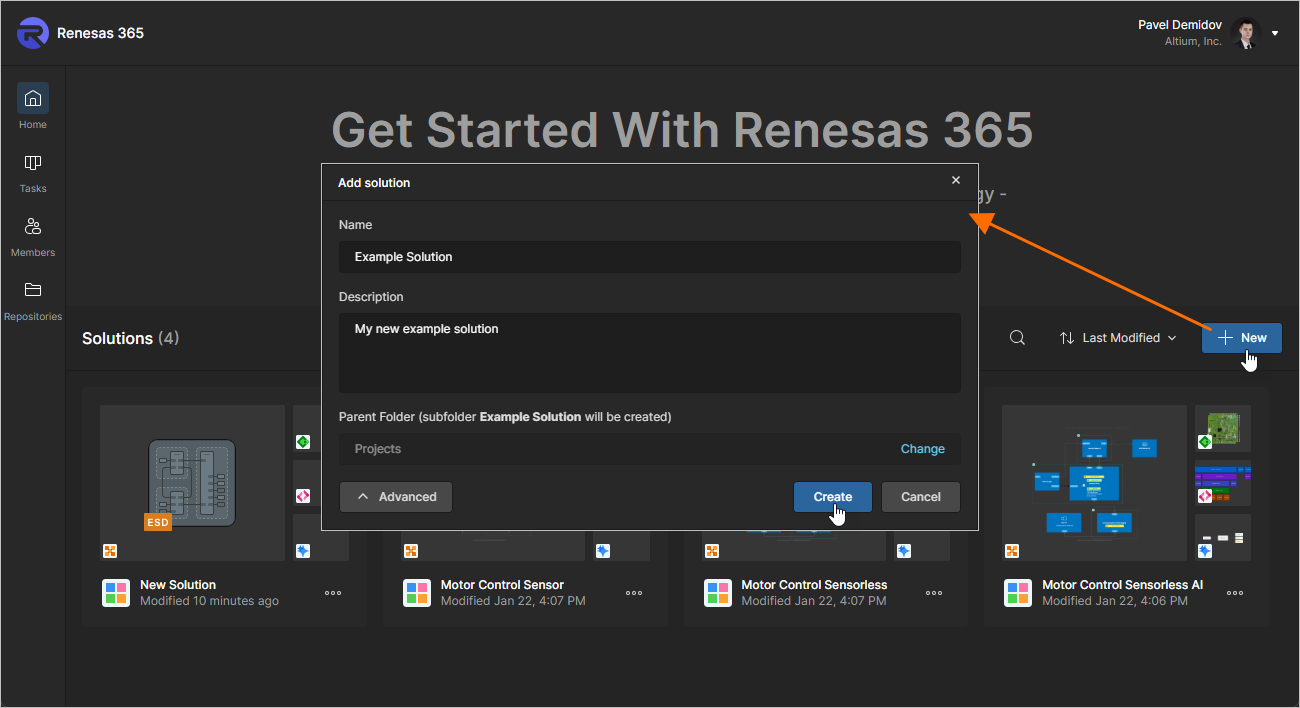Click the New solution button

pos(1241,338)
